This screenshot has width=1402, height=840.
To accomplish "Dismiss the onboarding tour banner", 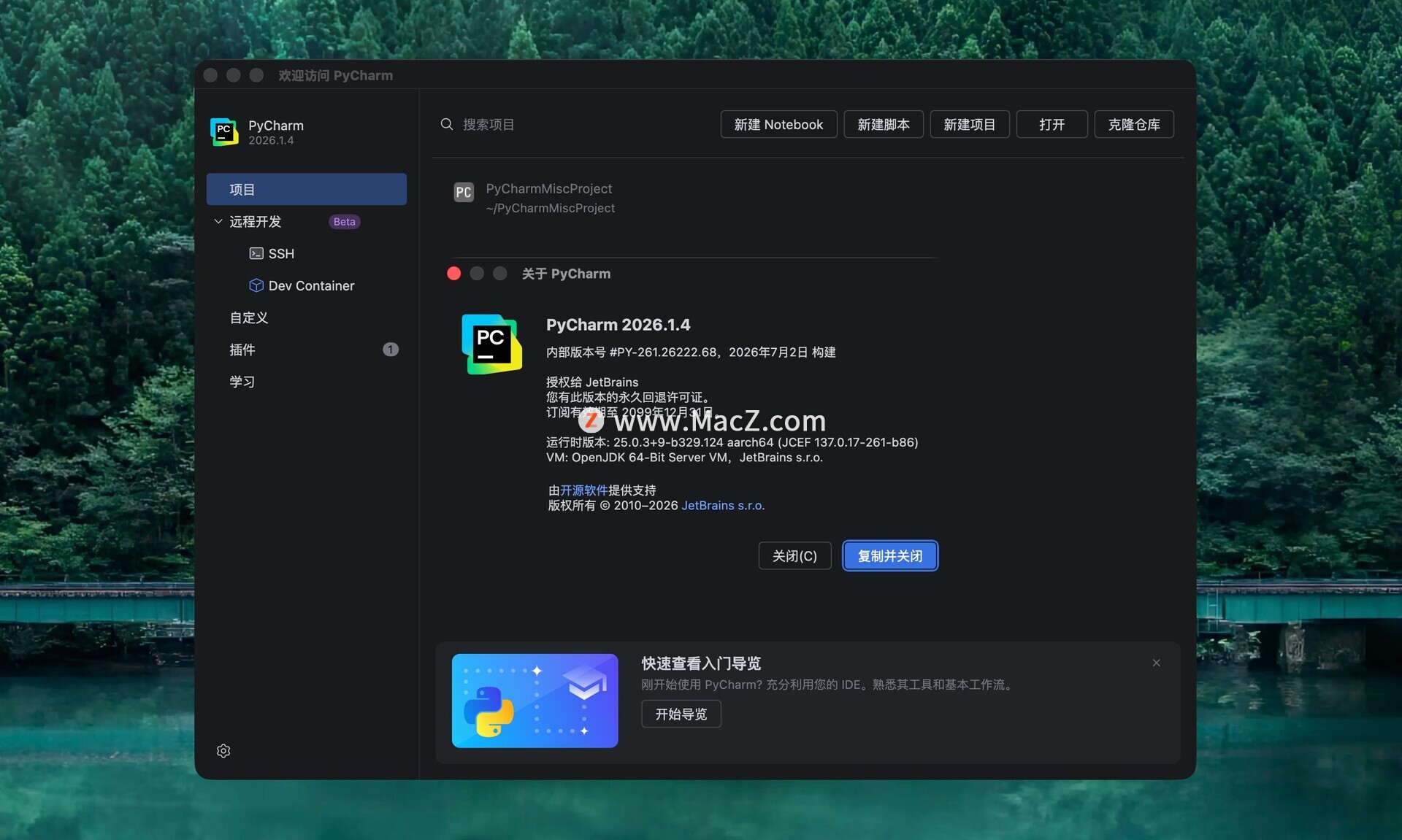I will pyautogui.click(x=1156, y=663).
